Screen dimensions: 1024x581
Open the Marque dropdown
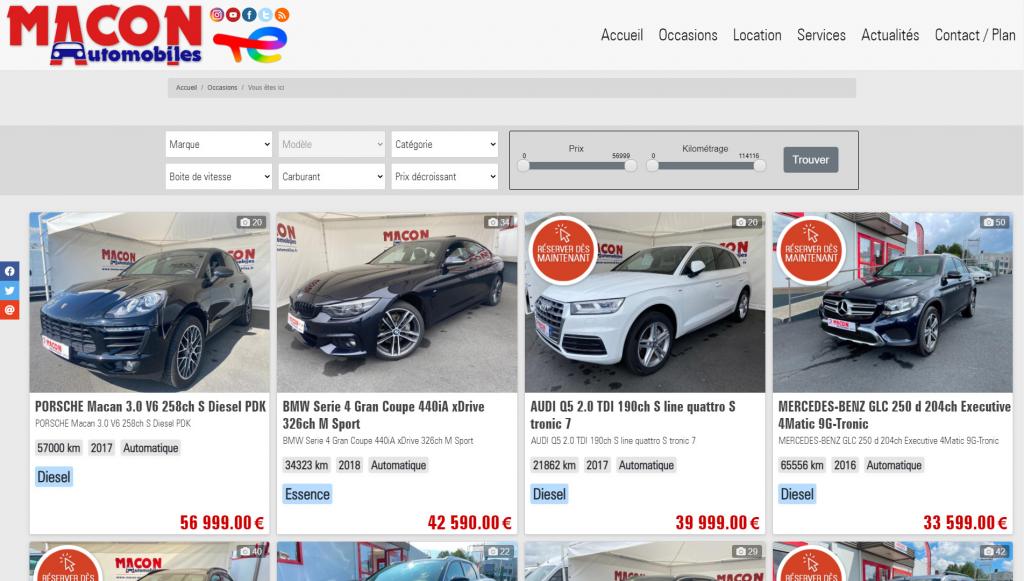point(219,144)
